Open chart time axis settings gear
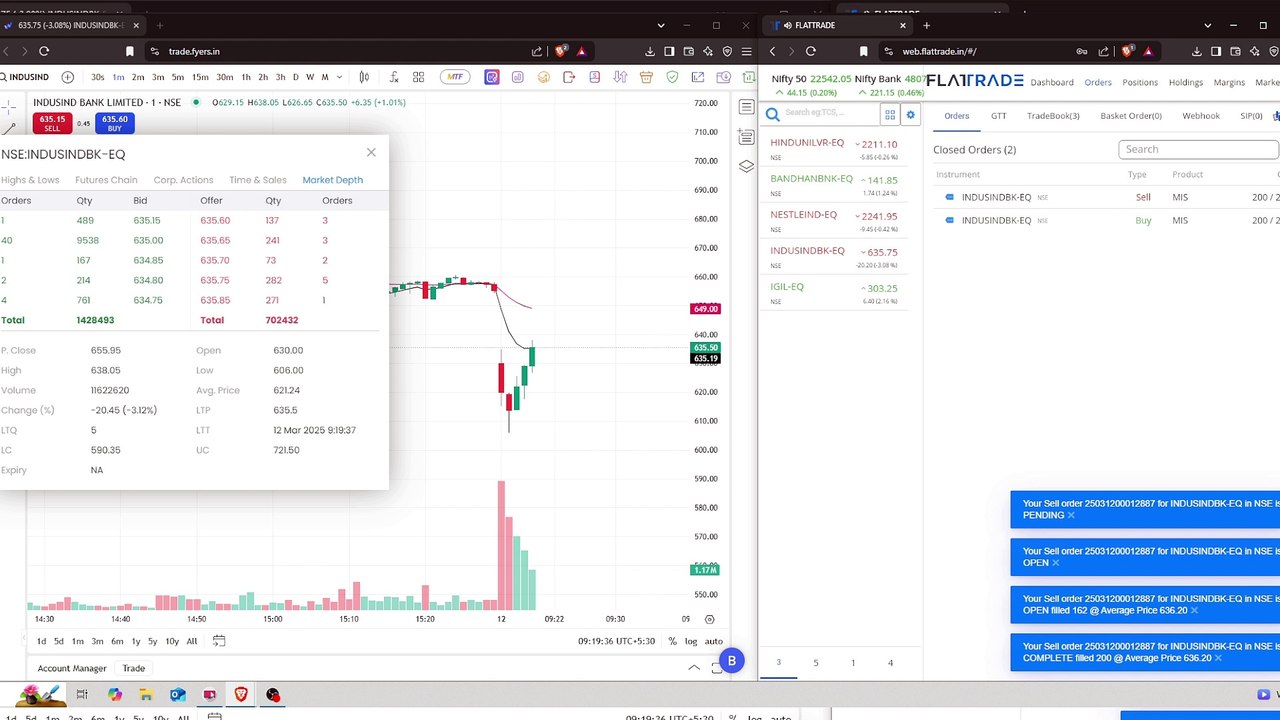This screenshot has width=1280, height=720. 710,619
